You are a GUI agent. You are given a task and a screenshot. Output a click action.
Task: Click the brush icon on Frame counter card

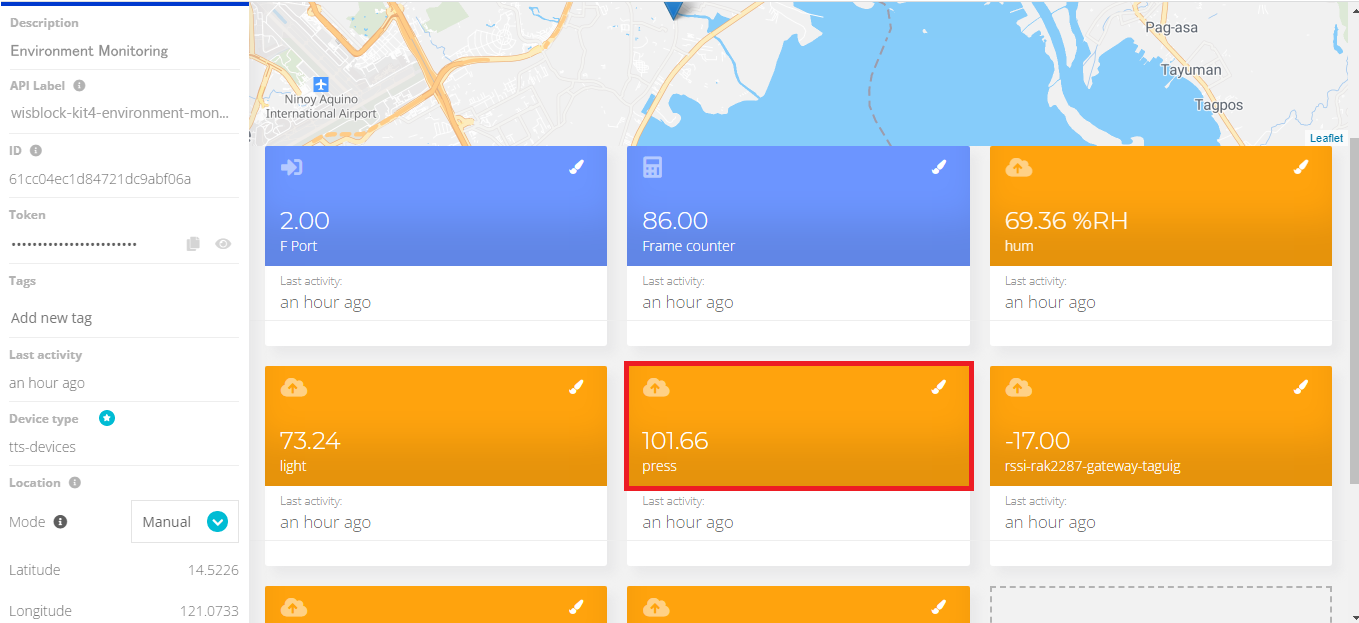(938, 168)
